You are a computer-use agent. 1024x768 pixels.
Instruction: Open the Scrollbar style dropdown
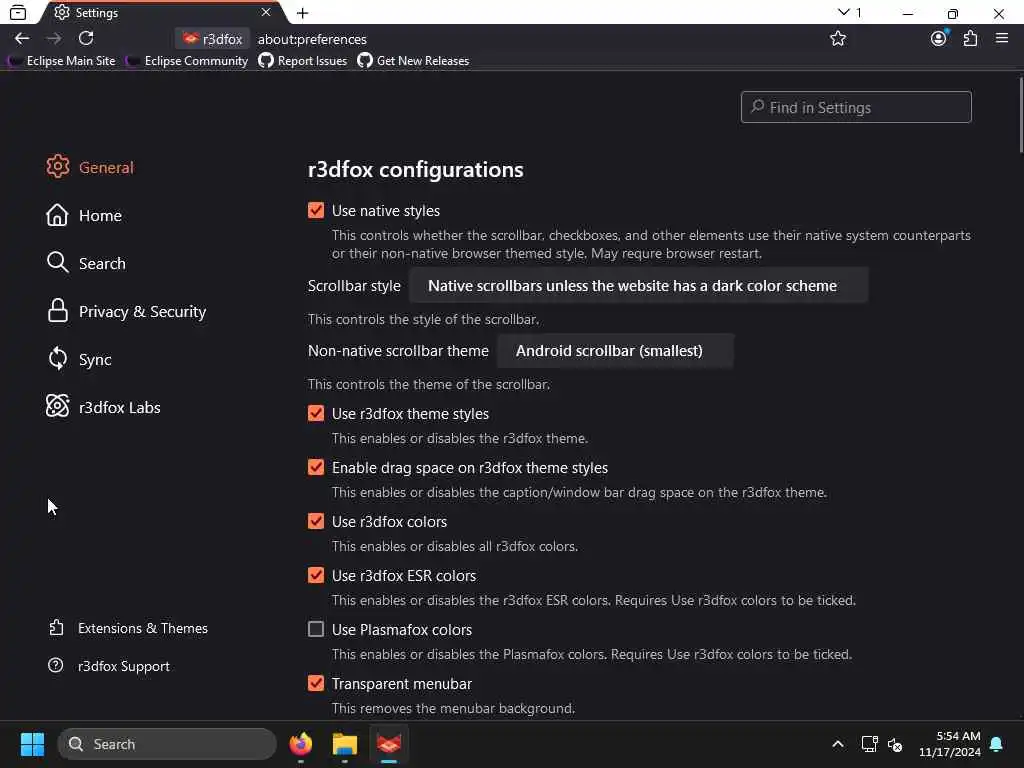point(639,285)
